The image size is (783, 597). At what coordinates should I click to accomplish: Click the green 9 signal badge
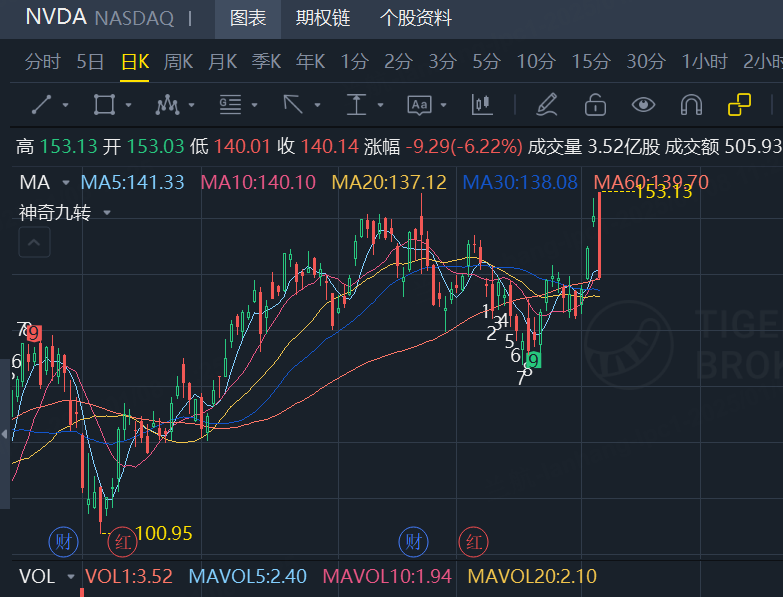point(534,360)
